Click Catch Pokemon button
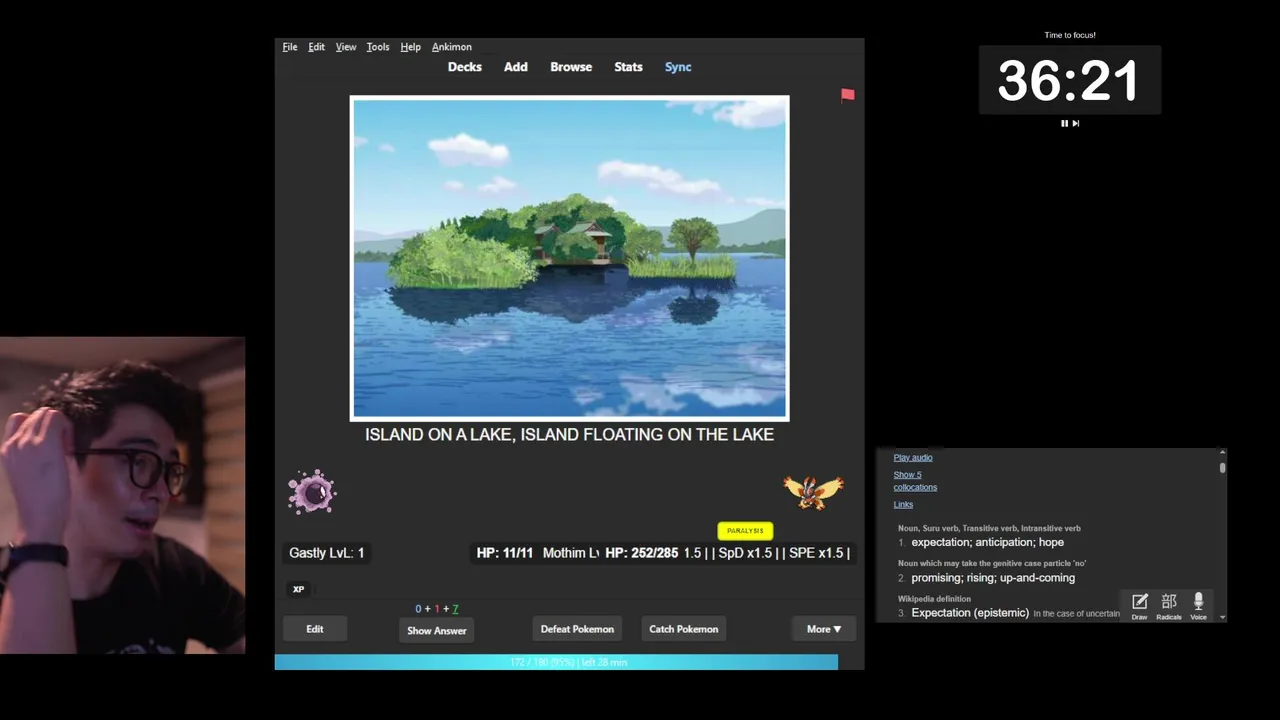Image resolution: width=1280 pixels, height=720 pixels. point(684,629)
